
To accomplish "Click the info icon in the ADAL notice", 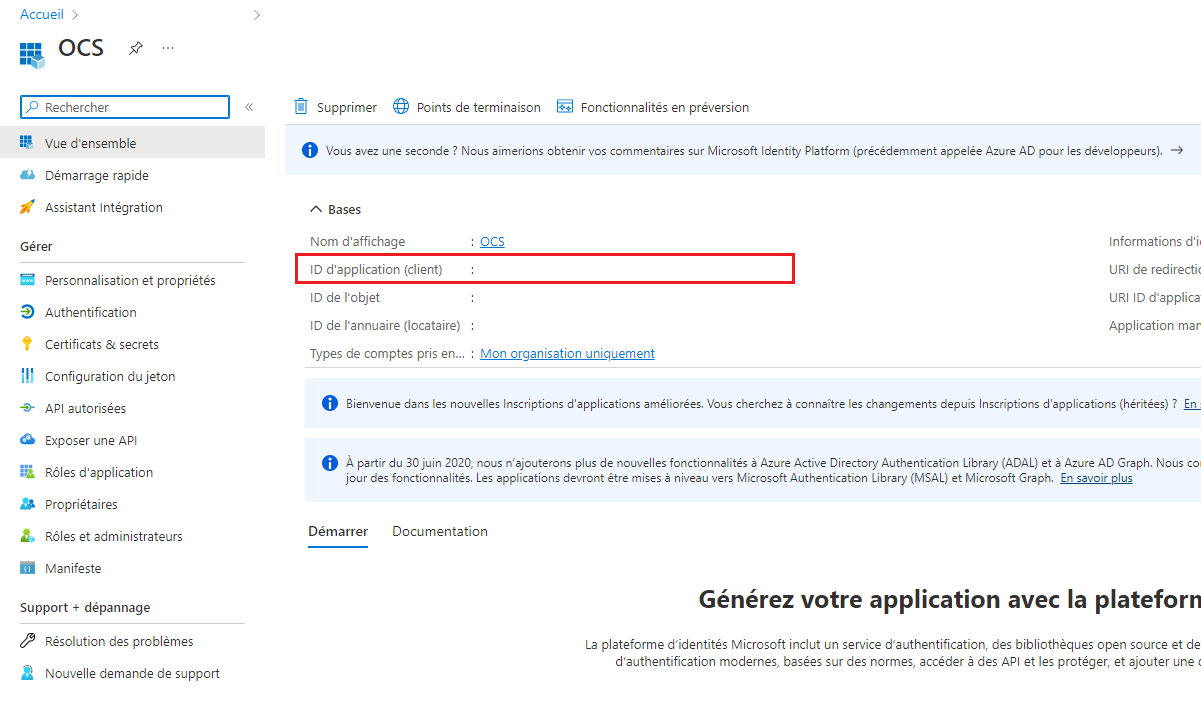I will click(330, 463).
